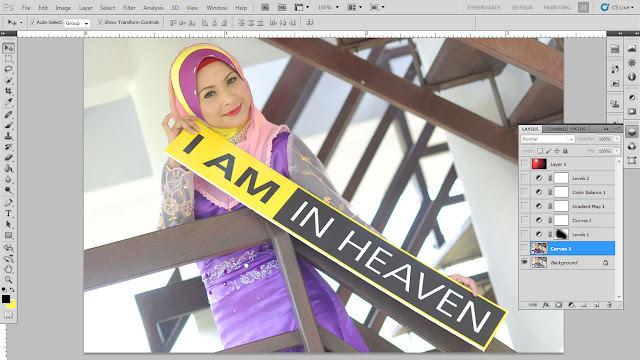Image resolution: width=640 pixels, height=360 pixels.
Task: Switch to the Channels tab
Action: click(556, 129)
